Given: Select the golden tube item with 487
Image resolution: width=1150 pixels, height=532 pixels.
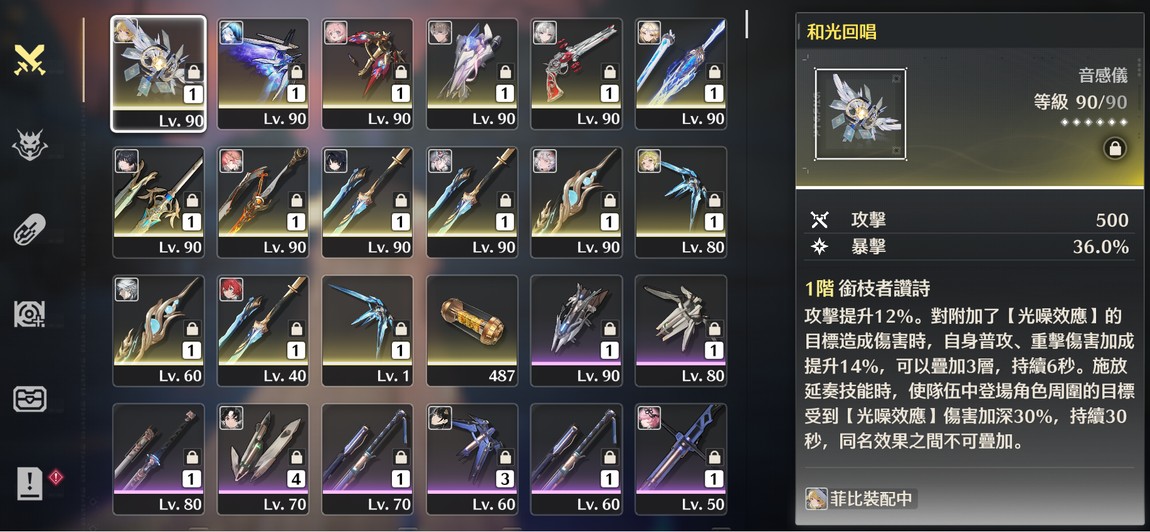Looking at the screenshot, I should click(x=472, y=330).
